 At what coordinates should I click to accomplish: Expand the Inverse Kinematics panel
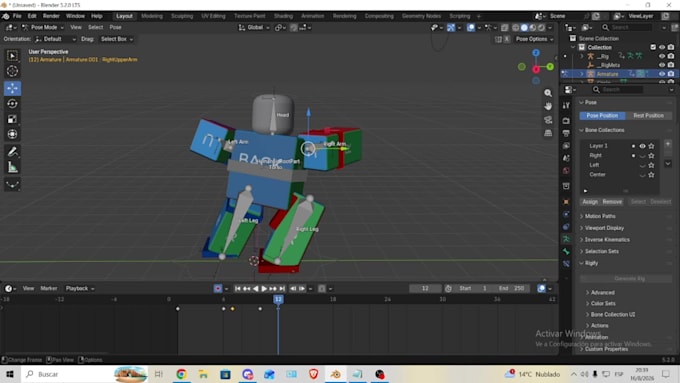[x=607, y=239]
